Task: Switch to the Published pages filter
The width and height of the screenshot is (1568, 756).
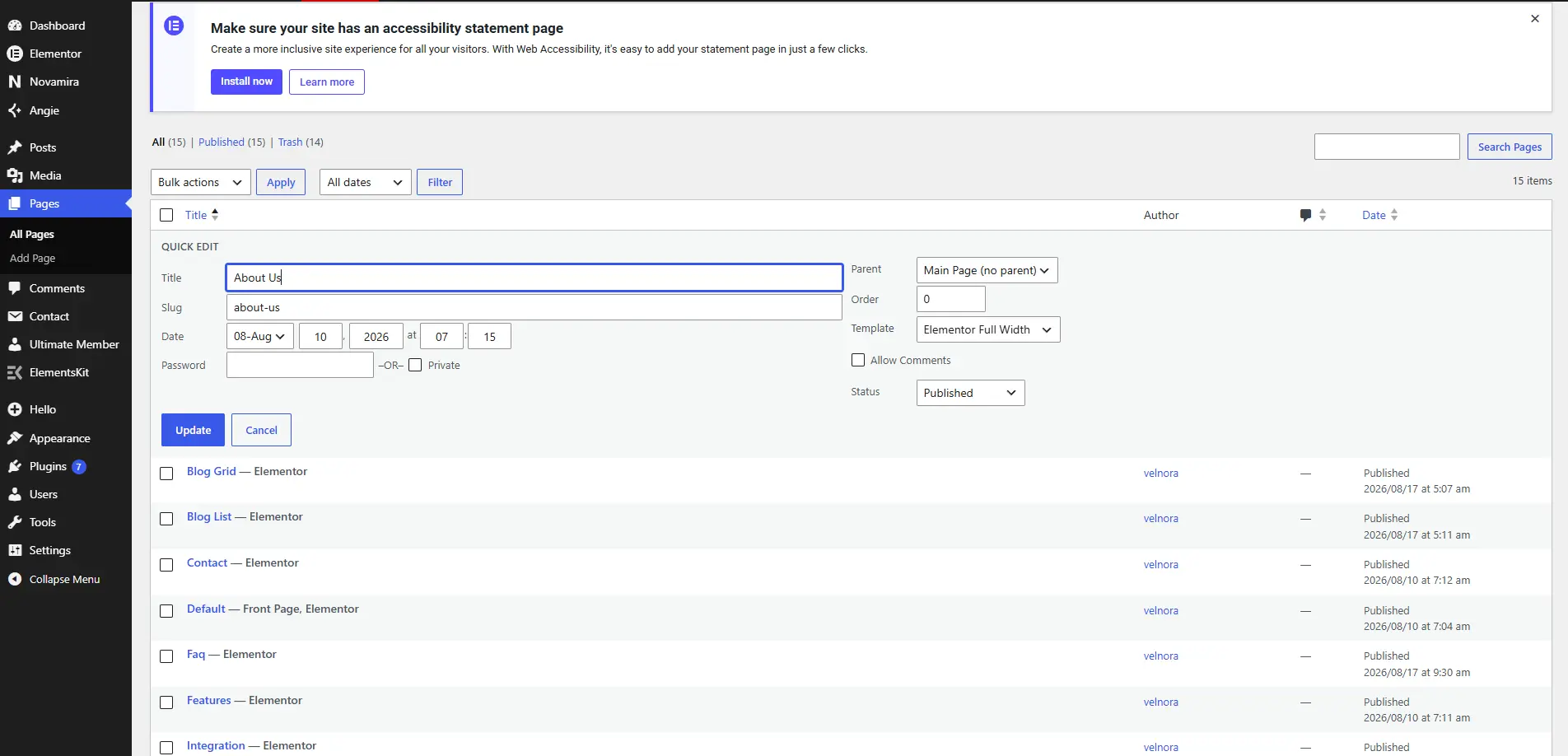Action: (x=222, y=142)
